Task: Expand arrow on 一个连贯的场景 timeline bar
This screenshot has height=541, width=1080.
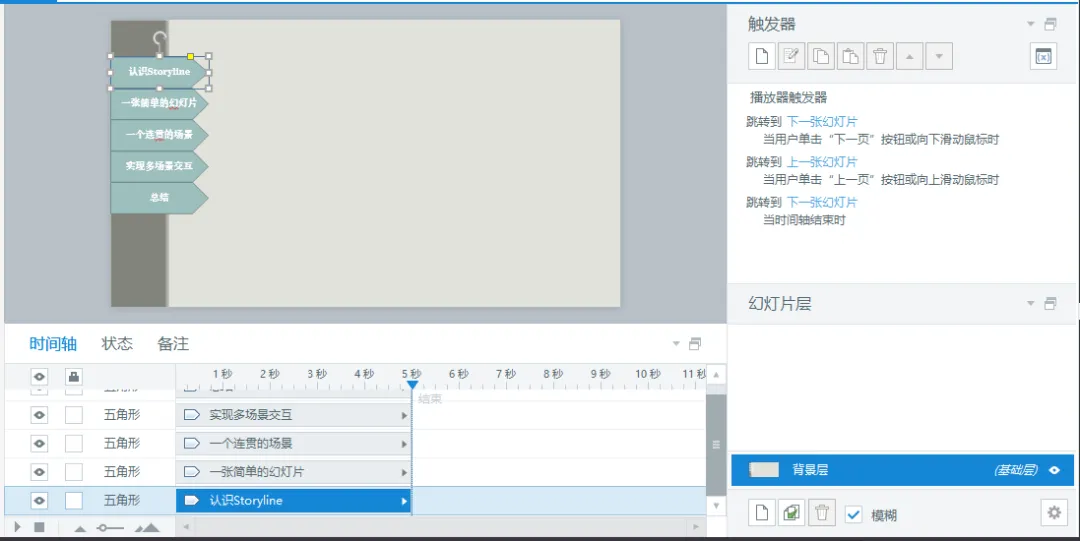Action: point(404,444)
